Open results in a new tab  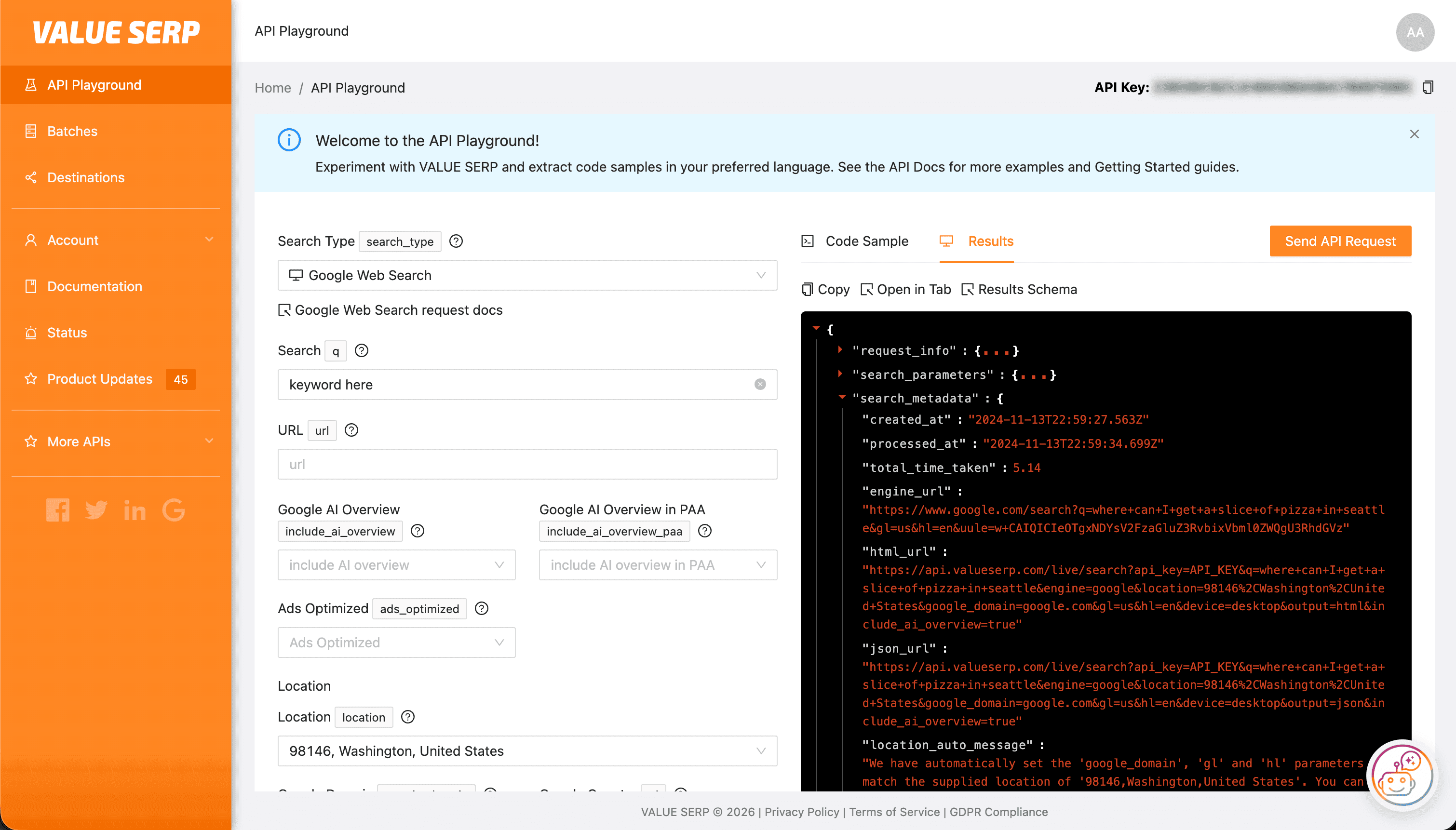pos(905,290)
